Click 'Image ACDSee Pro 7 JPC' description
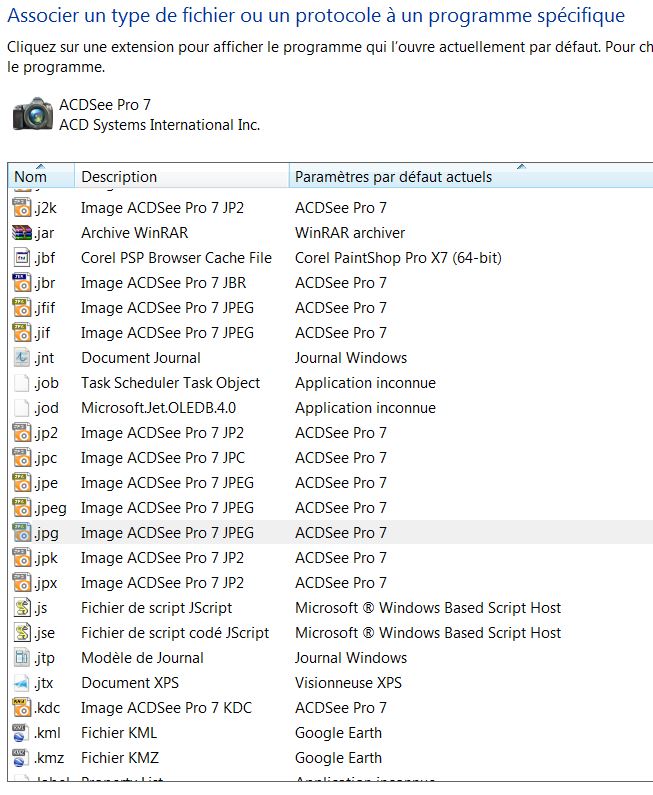653x795 pixels. 163,458
